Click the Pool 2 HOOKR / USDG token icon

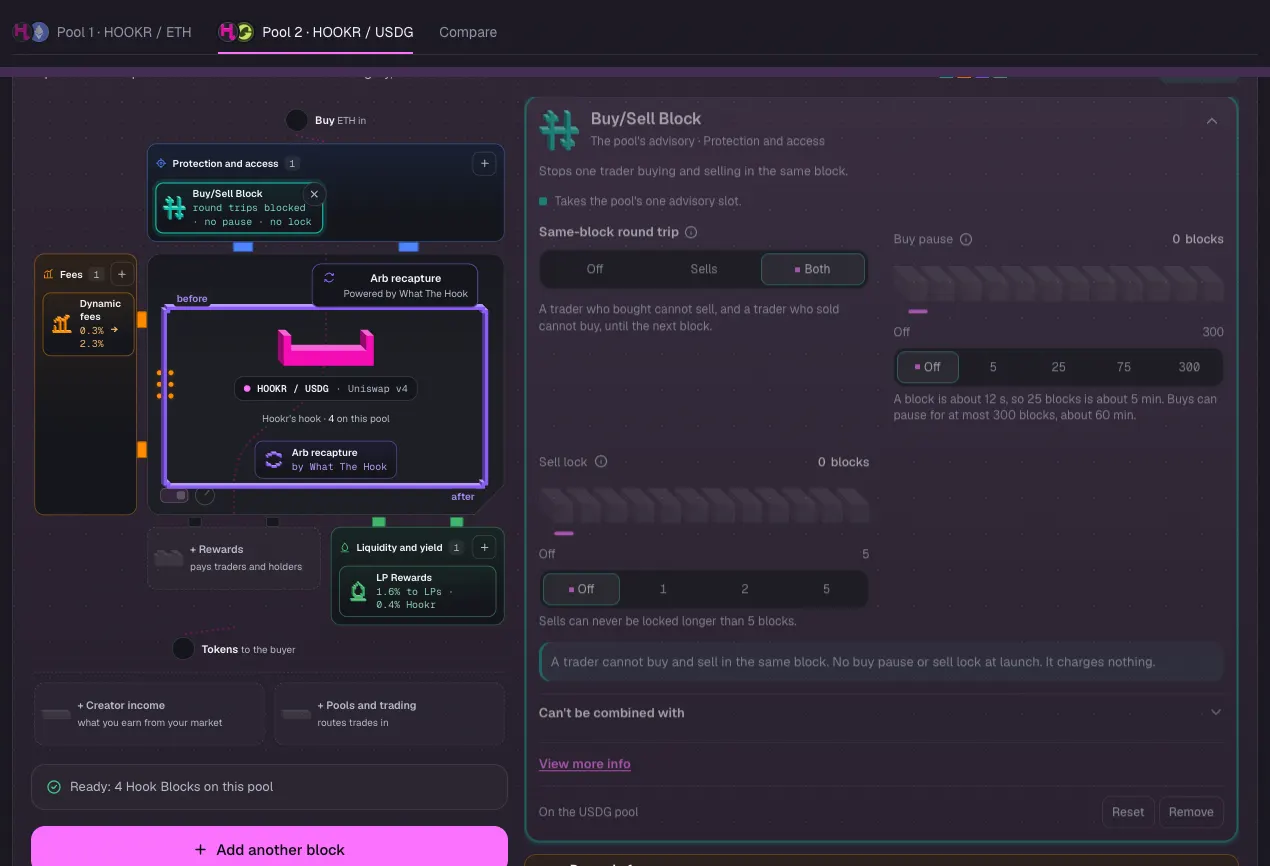[236, 32]
